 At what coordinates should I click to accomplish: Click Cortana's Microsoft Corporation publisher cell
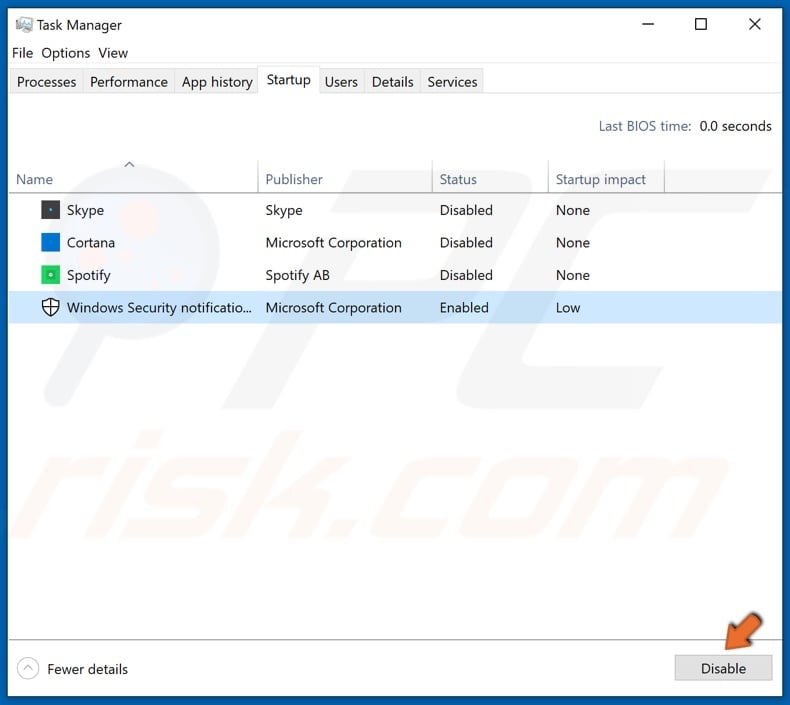[x=334, y=242]
